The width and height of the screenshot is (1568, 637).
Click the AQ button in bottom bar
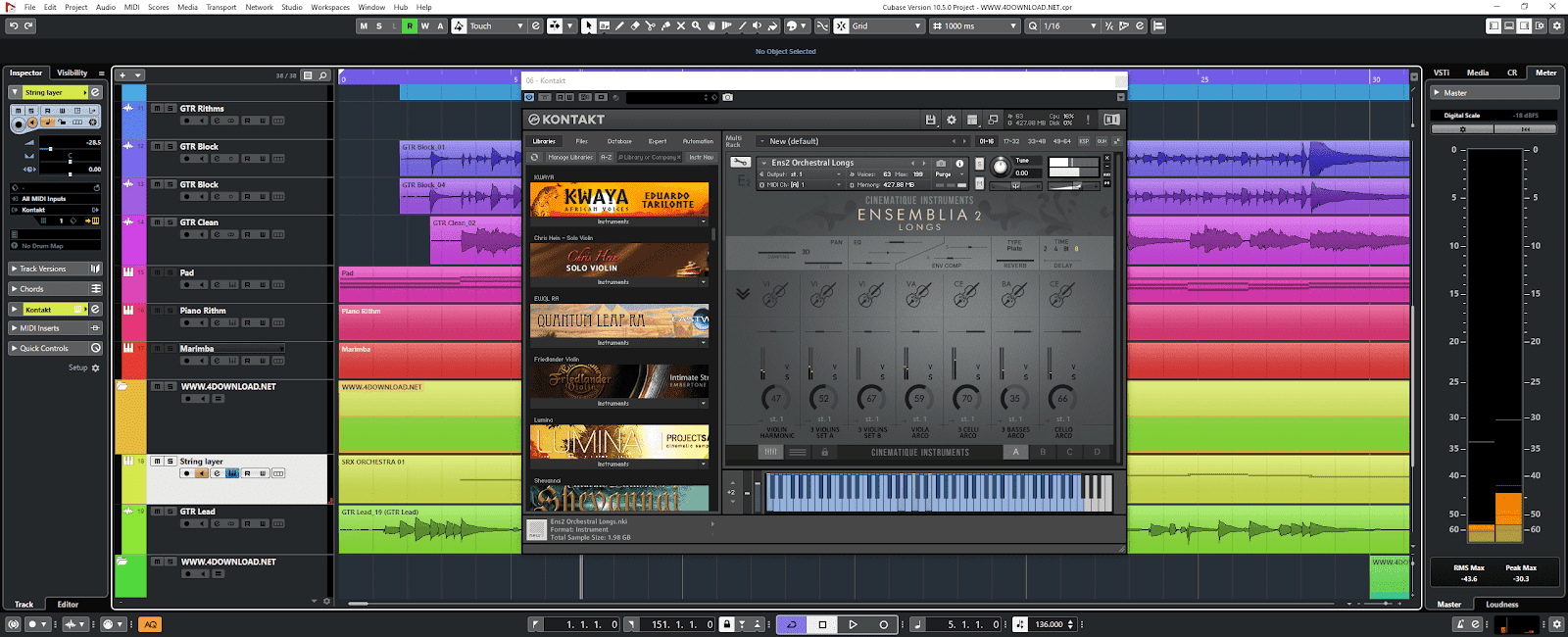pos(150,624)
